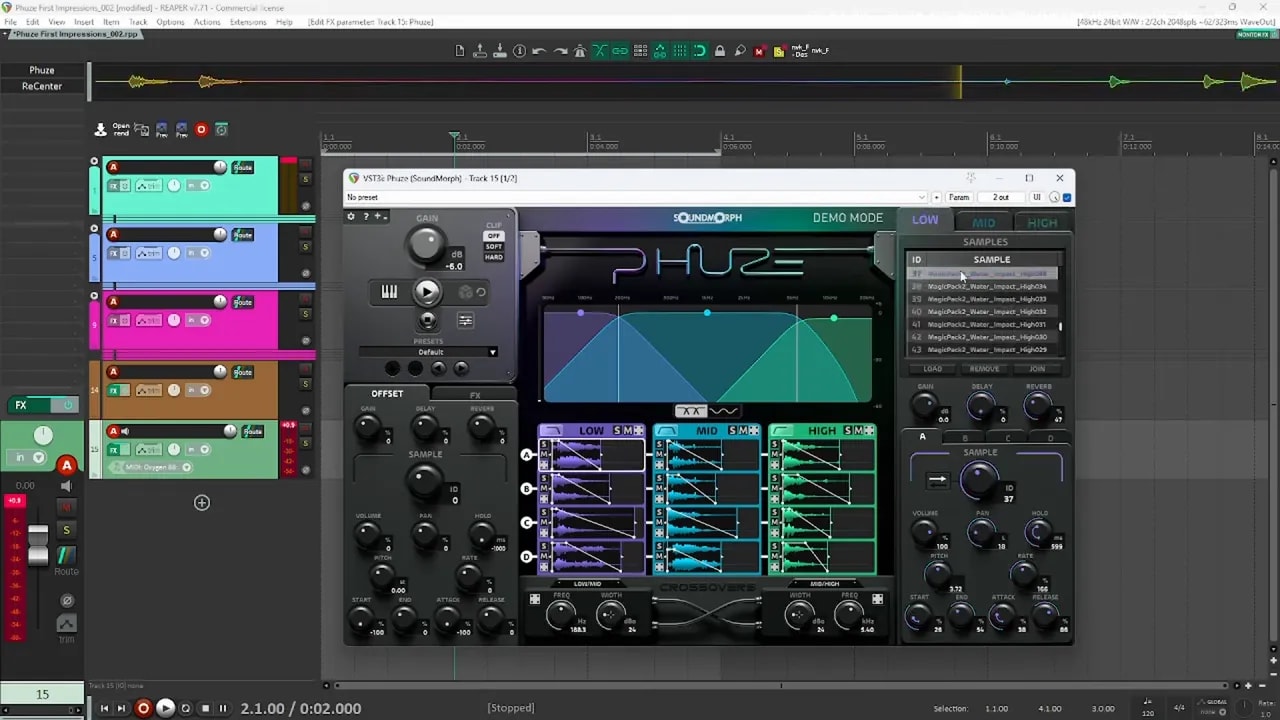
Task: Open the red M toolbar icon
Action: pyautogui.click(x=759, y=51)
